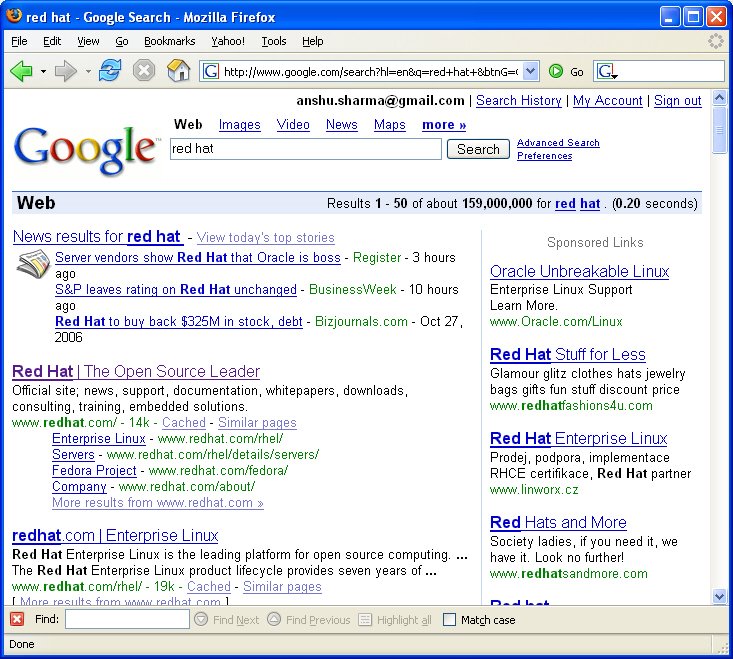The width and height of the screenshot is (733, 659).
Task: Toggle the Match case checkbox
Action: [x=449, y=620]
